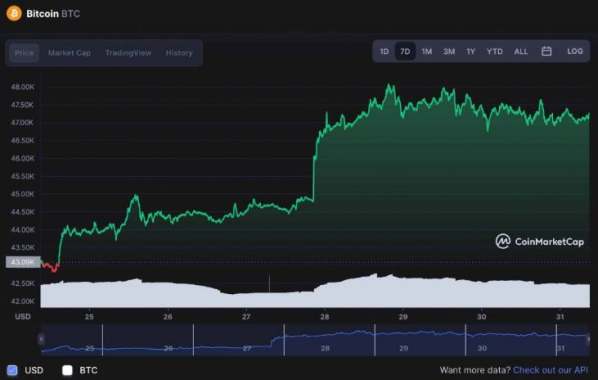Select the 7D time range
The width and height of the screenshot is (598, 380).
tap(405, 51)
